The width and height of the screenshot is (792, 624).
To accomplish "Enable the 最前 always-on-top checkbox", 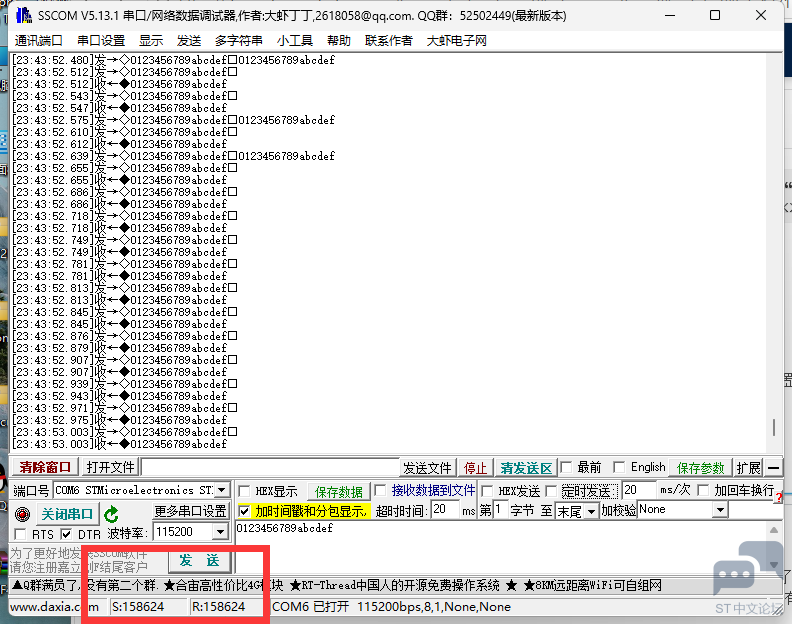I will click(x=566, y=467).
